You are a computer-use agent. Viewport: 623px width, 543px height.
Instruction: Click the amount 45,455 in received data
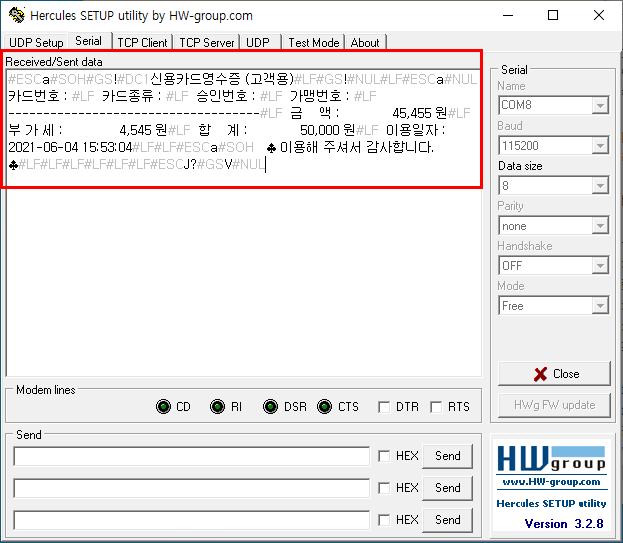point(412,113)
